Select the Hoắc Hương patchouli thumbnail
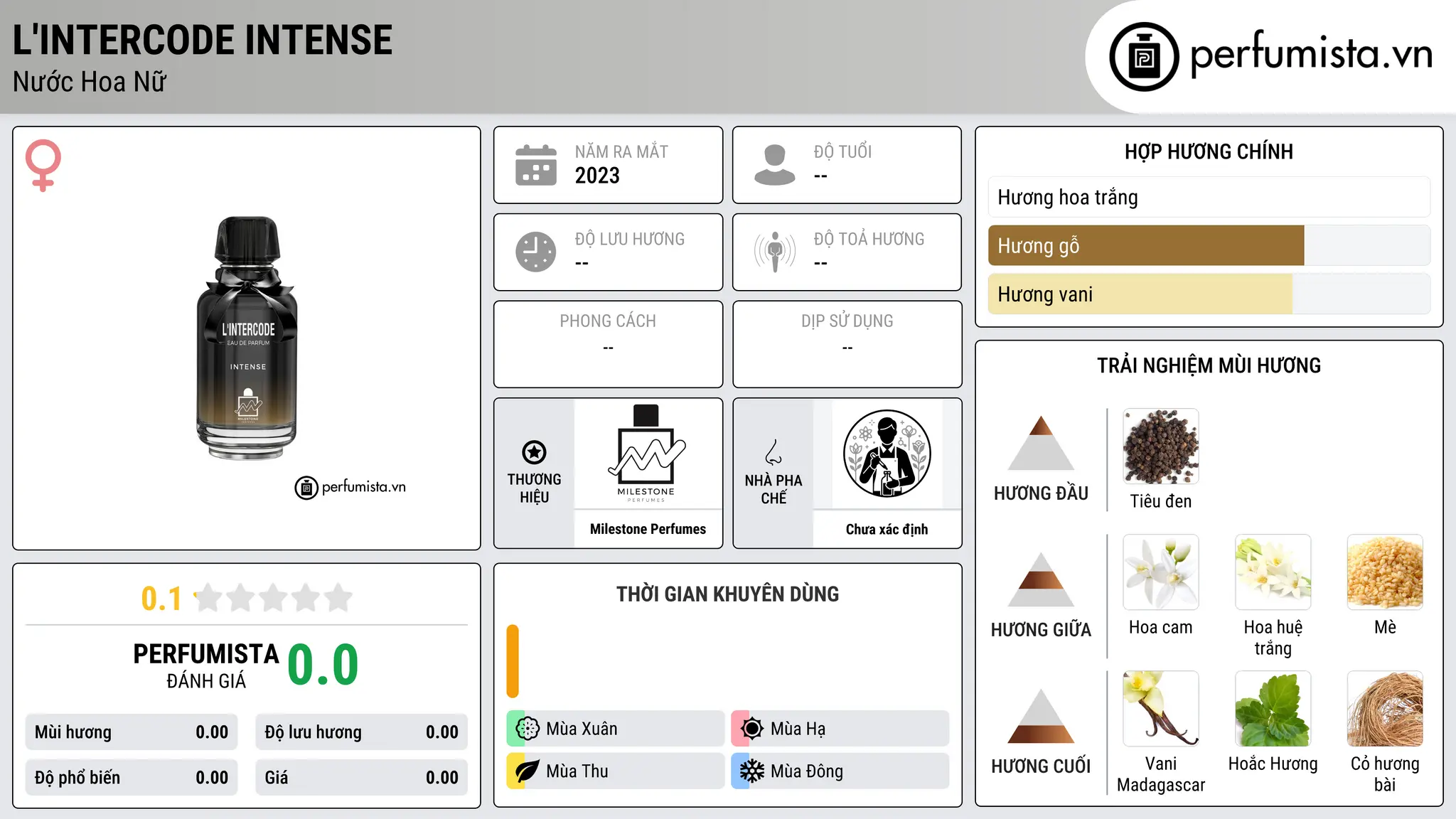The height and width of the screenshot is (819, 1456). [x=1273, y=709]
